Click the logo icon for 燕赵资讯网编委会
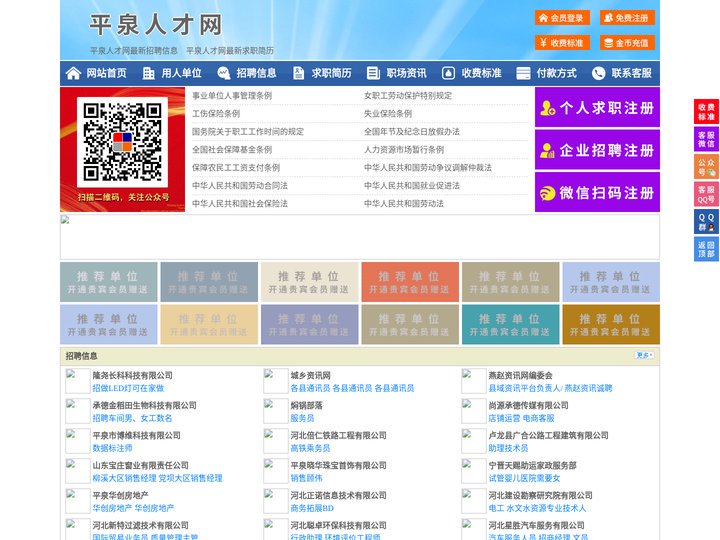 473,381
